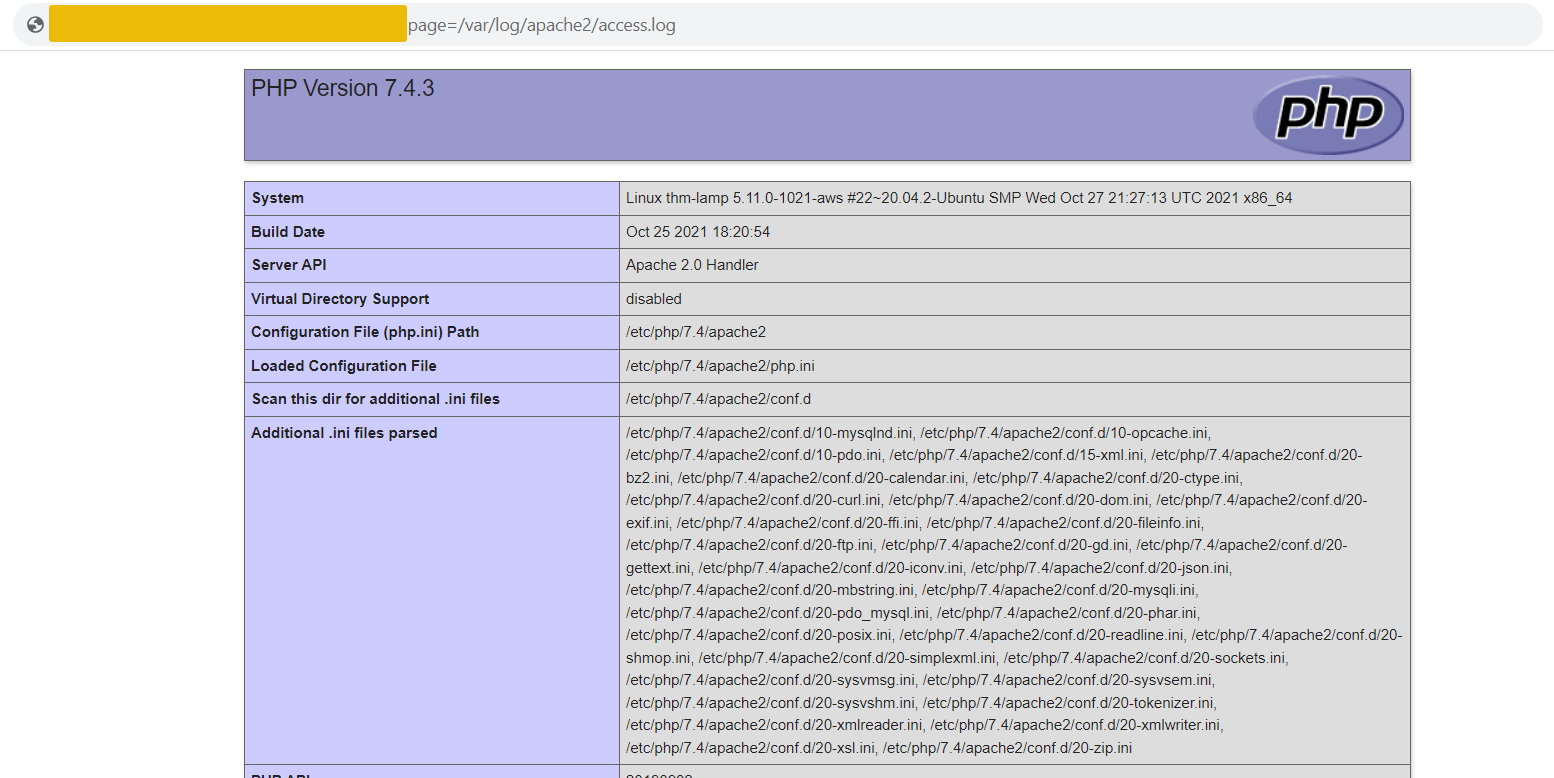Viewport: 1554px width, 778px height.
Task: Select '/etc/php/7.4/apache2/conf.d' value
Action: (718, 399)
